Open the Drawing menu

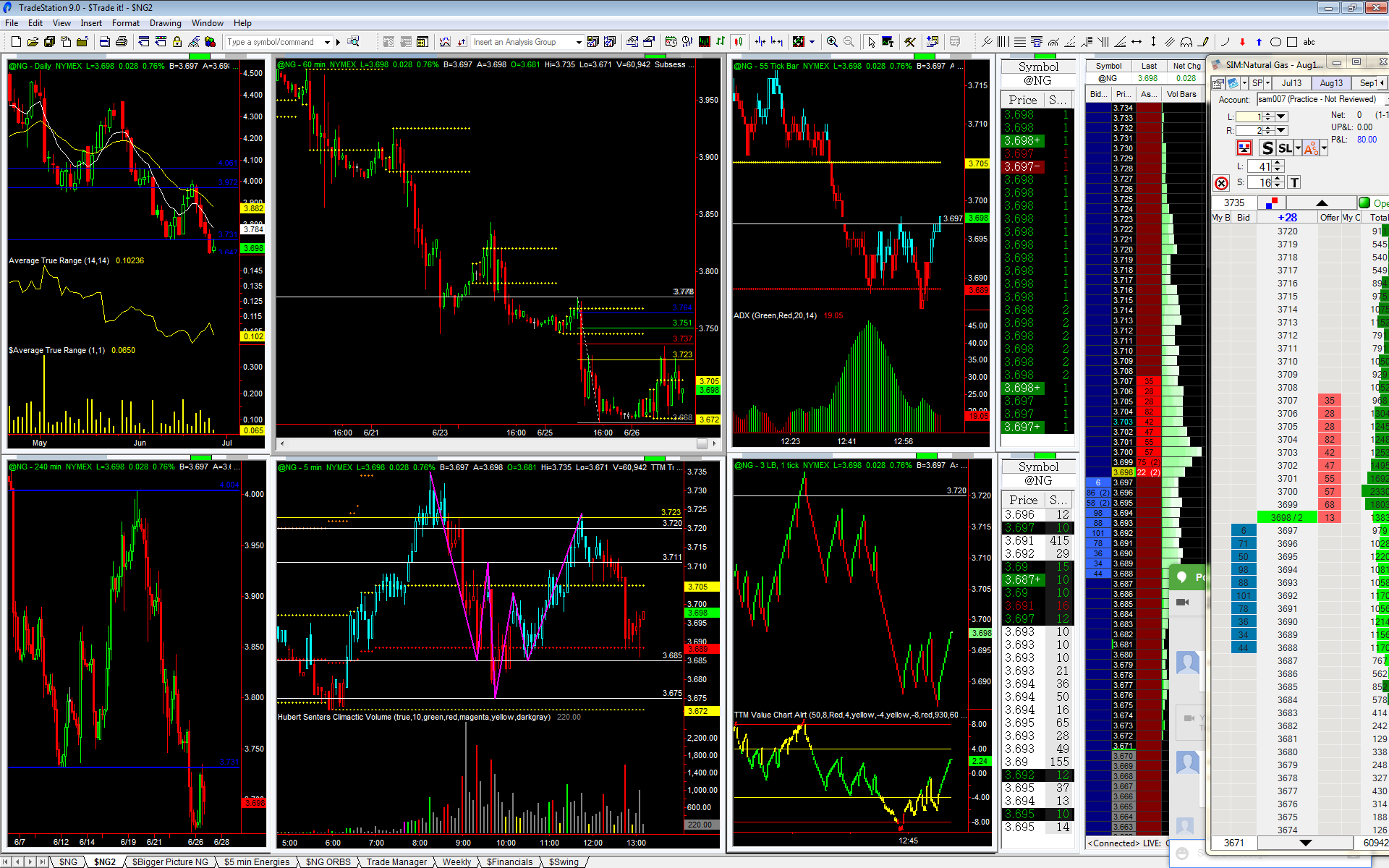click(165, 23)
